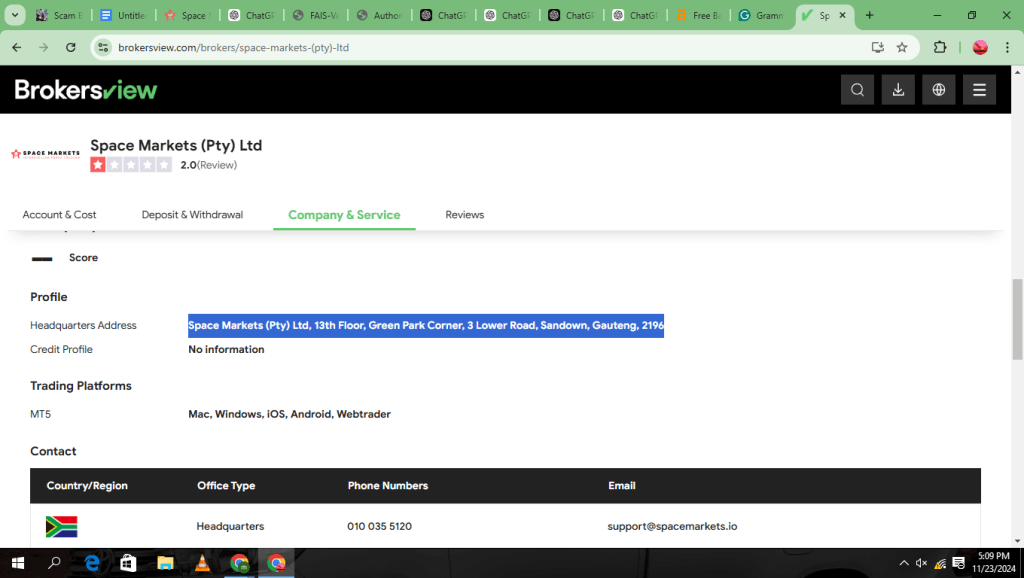Click the MT5 platform label
The height and width of the screenshot is (578, 1024).
[40, 414]
